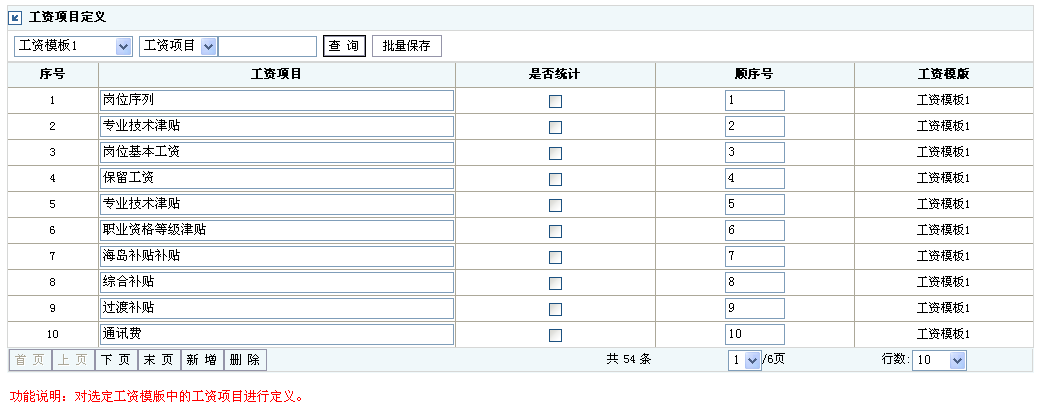Click the search keyword text box
The width and height of the screenshot is (1041, 412).
pyautogui.click(x=268, y=46)
